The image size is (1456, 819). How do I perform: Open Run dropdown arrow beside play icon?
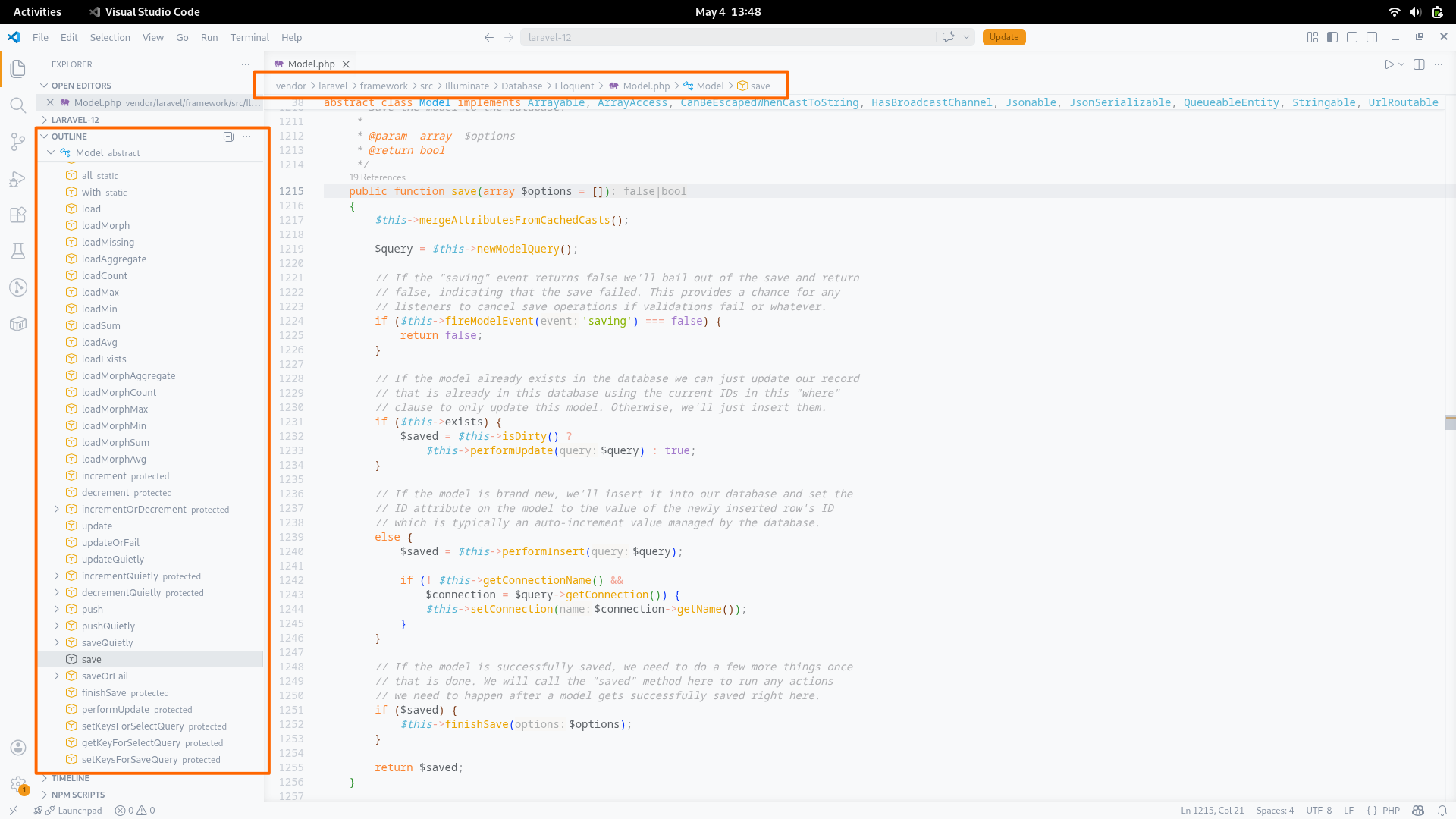pyautogui.click(x=1401, y=64)
